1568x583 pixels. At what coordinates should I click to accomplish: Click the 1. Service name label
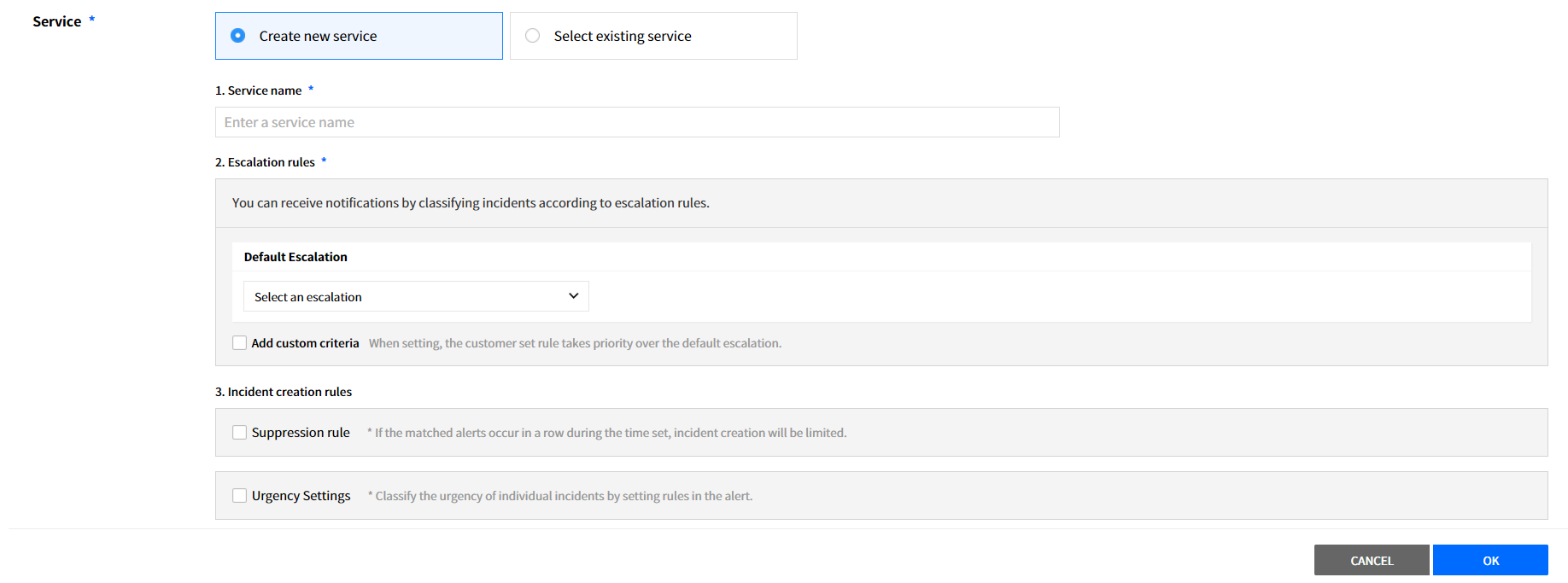(x=258, y=90)
